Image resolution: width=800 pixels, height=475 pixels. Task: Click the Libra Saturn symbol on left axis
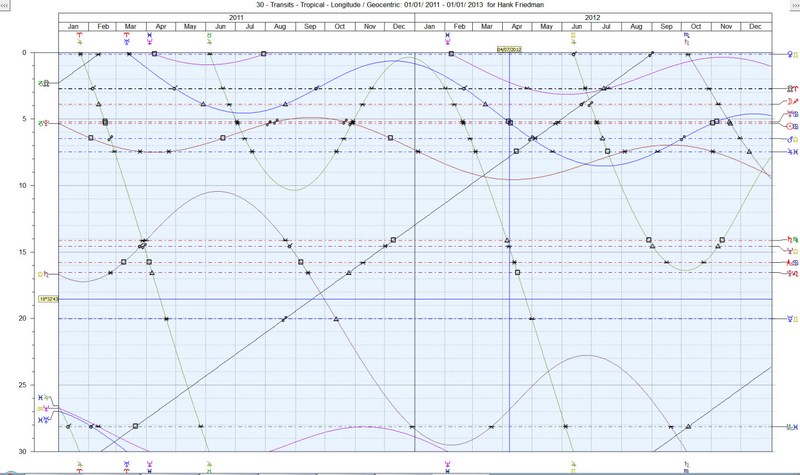coord(43,273)
